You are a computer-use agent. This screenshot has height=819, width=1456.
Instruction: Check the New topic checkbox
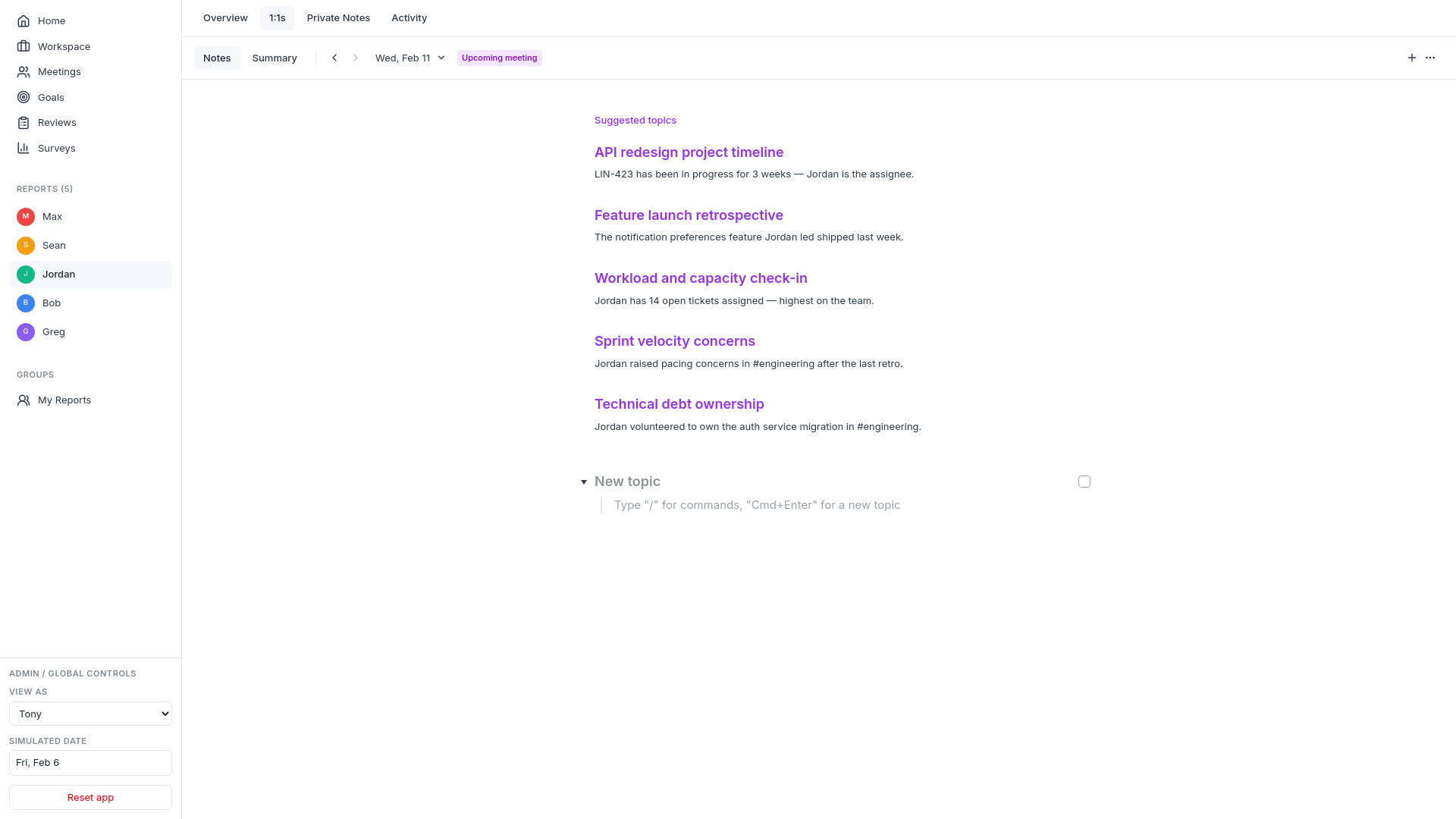(1084, 482)
